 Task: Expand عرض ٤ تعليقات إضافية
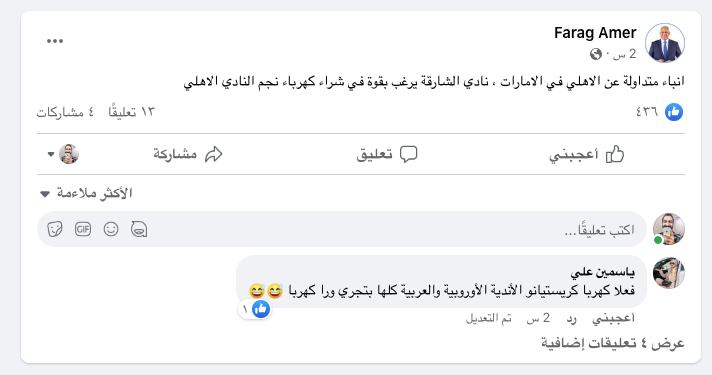tap(612, 343)
